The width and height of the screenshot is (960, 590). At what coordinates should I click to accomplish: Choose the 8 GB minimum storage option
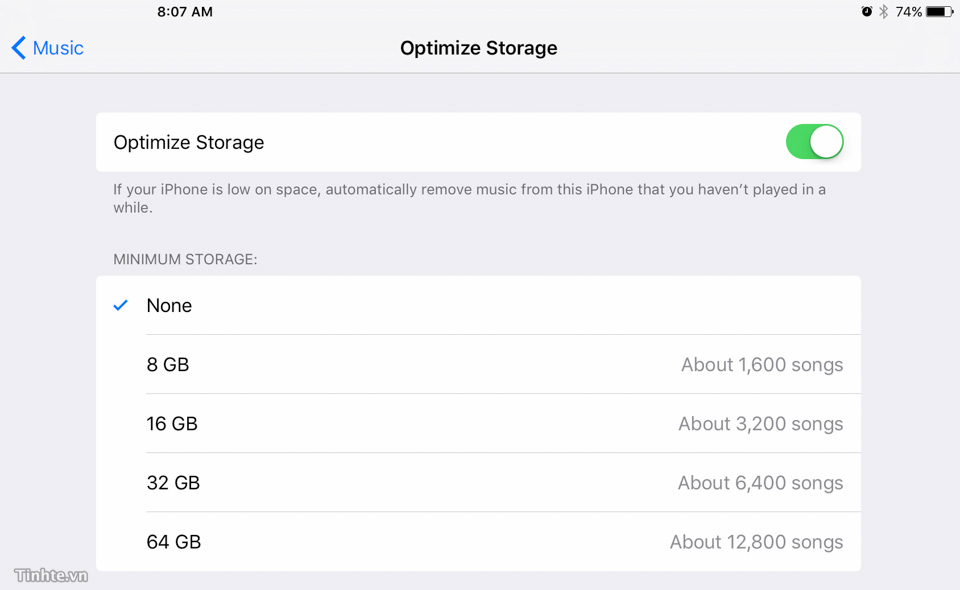point(168,365)
